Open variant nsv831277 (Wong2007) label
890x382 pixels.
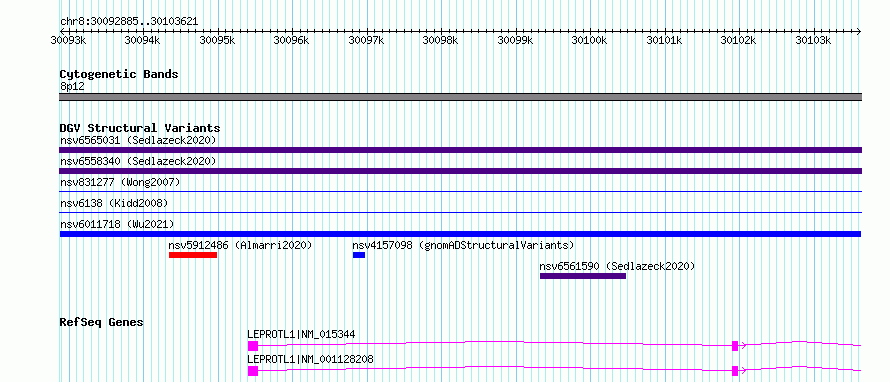click(x=120, y=182)
